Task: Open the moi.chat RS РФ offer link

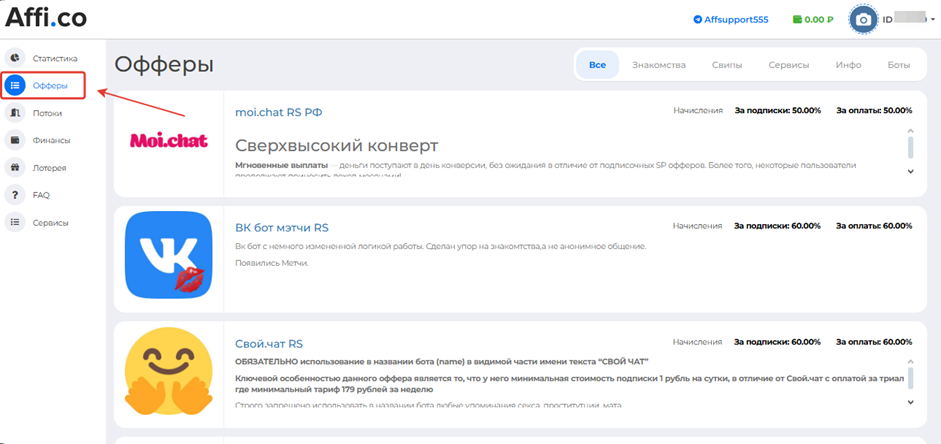Action: tap(278, 112)
